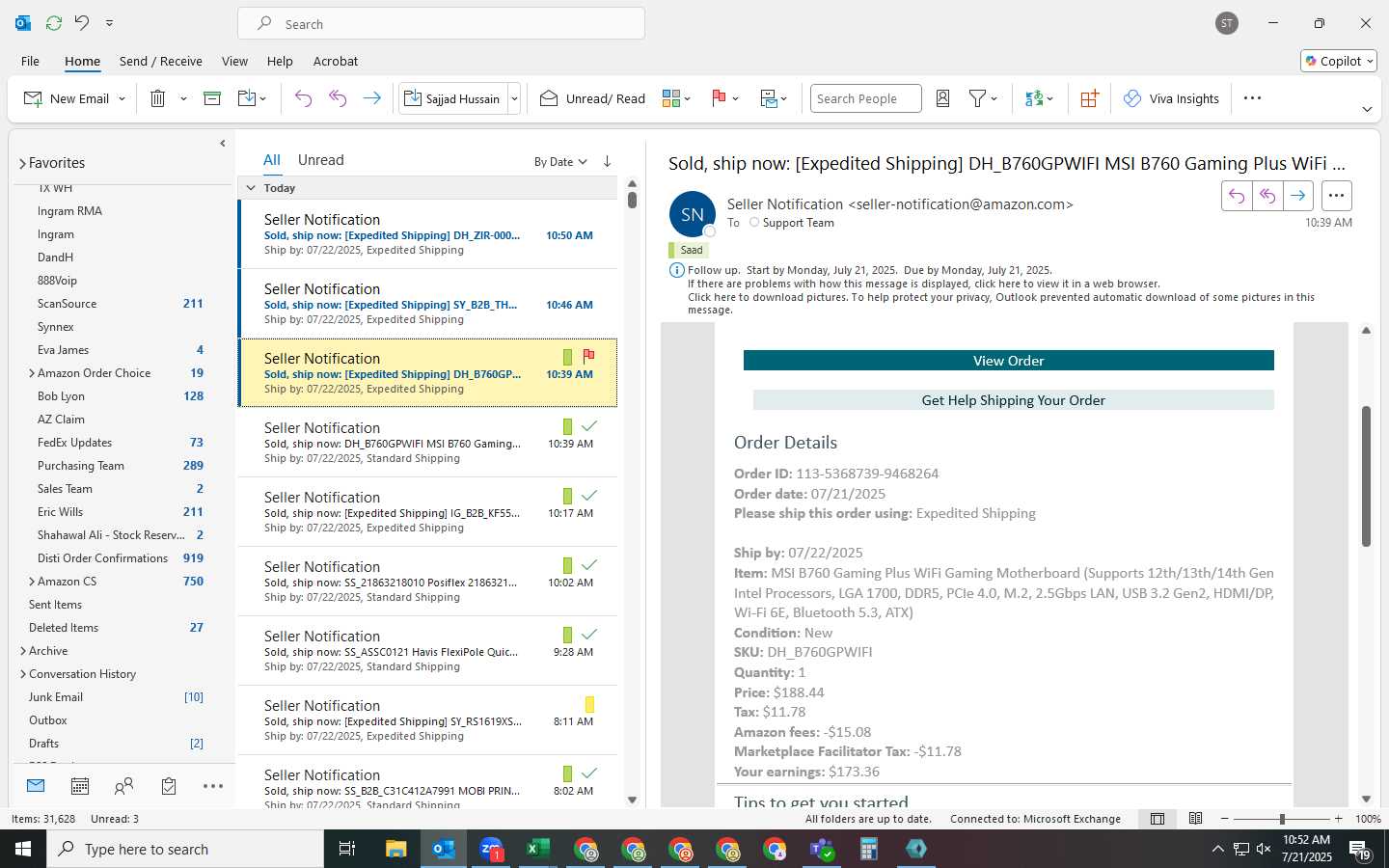Click Forward in reading pane header

(x=1298, y=196)
